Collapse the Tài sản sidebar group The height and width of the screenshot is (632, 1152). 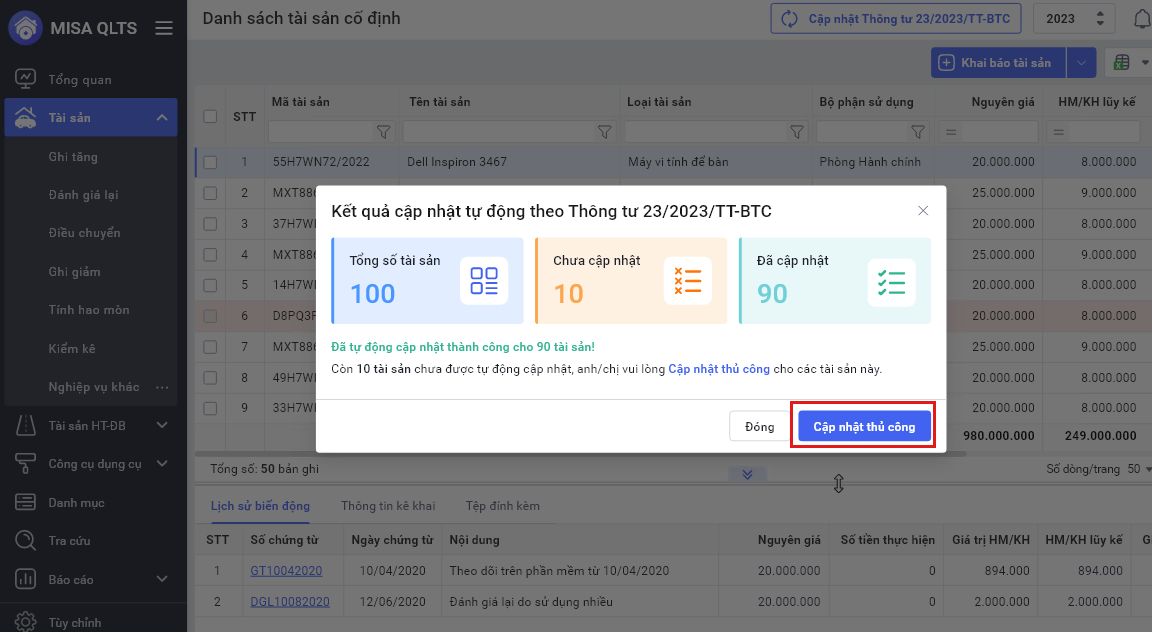[162, 118]
